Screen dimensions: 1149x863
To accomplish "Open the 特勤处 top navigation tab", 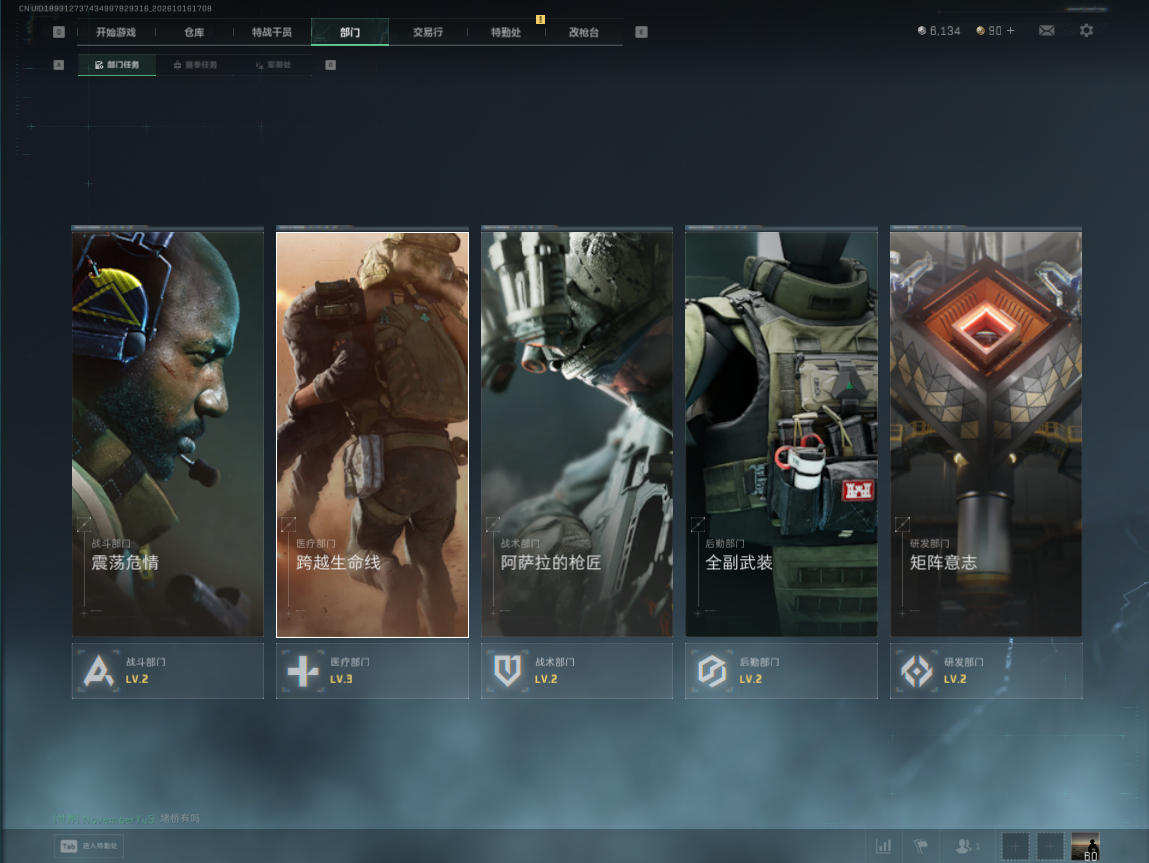I will [506, 32].
